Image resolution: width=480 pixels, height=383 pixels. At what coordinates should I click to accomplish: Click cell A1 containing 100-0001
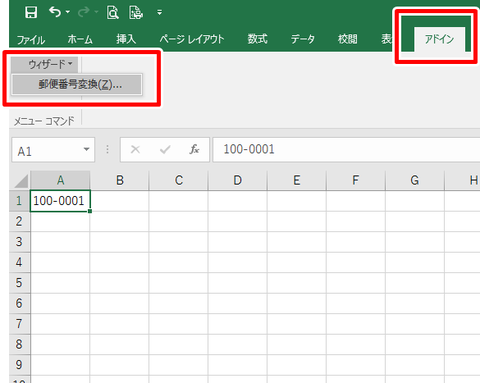(x=60, y=201)
